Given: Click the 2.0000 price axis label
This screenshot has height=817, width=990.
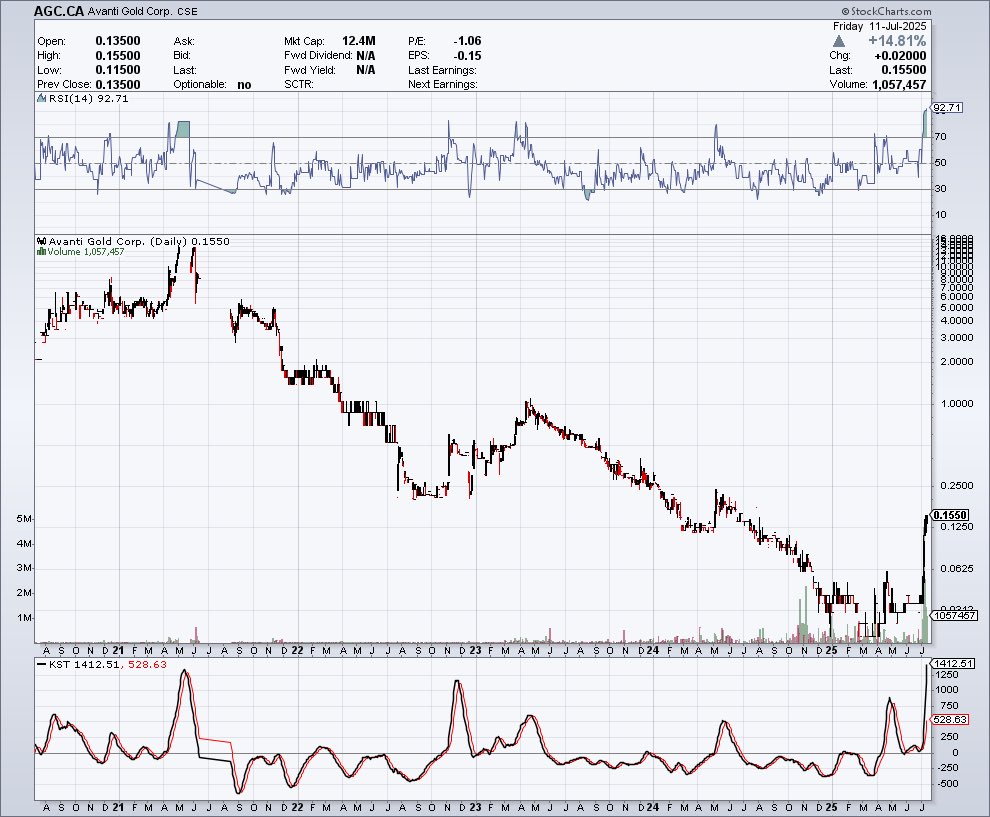Looking at the screenshot, I should click(957, 362).
